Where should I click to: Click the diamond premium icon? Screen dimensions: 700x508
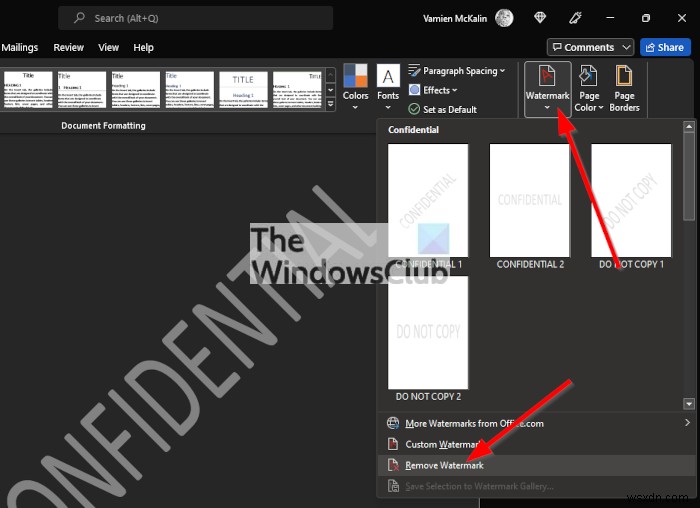(540, 18)
